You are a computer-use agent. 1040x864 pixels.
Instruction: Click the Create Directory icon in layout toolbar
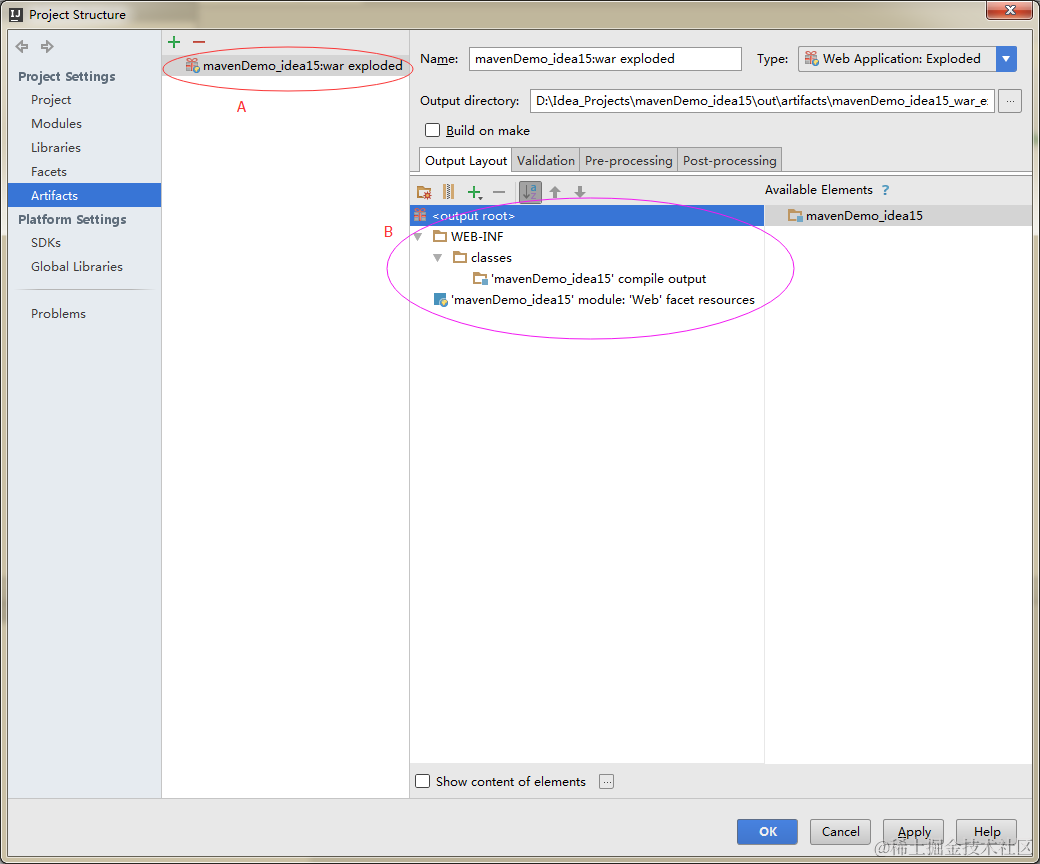point(424,192)
